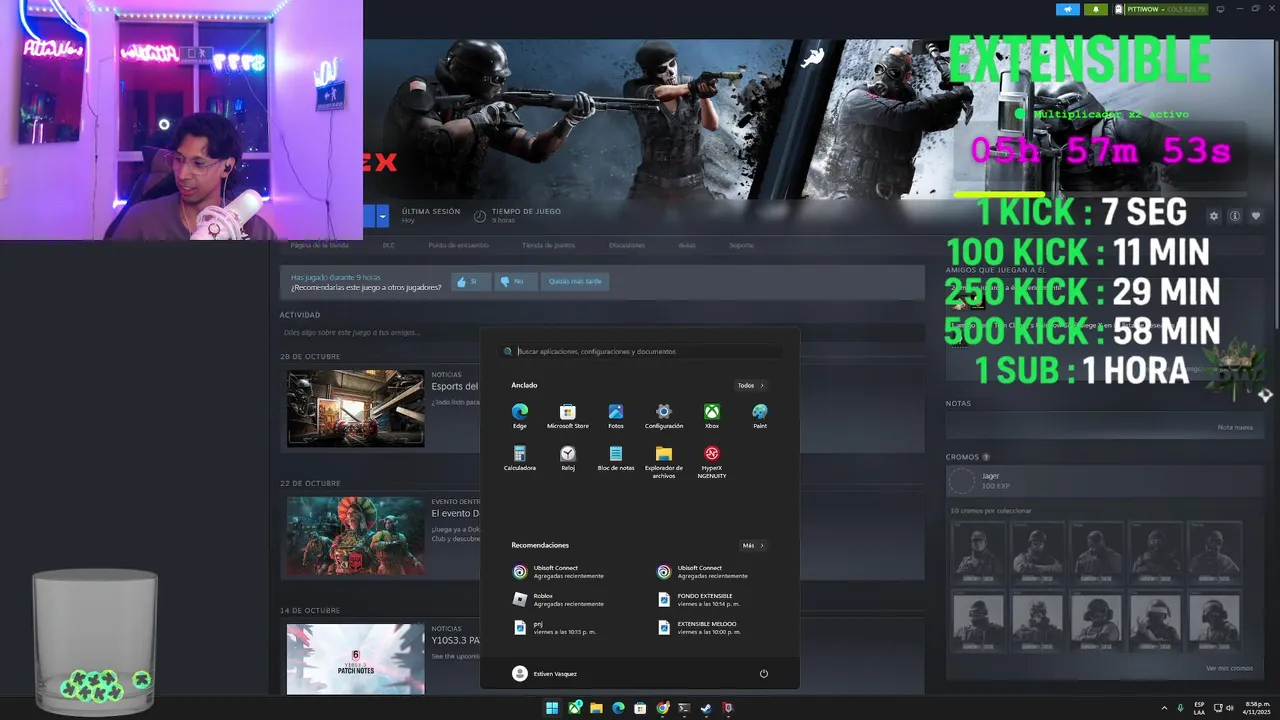
Task: Open Microsoft Edge from the taskbar
Action: coord(618,708)
